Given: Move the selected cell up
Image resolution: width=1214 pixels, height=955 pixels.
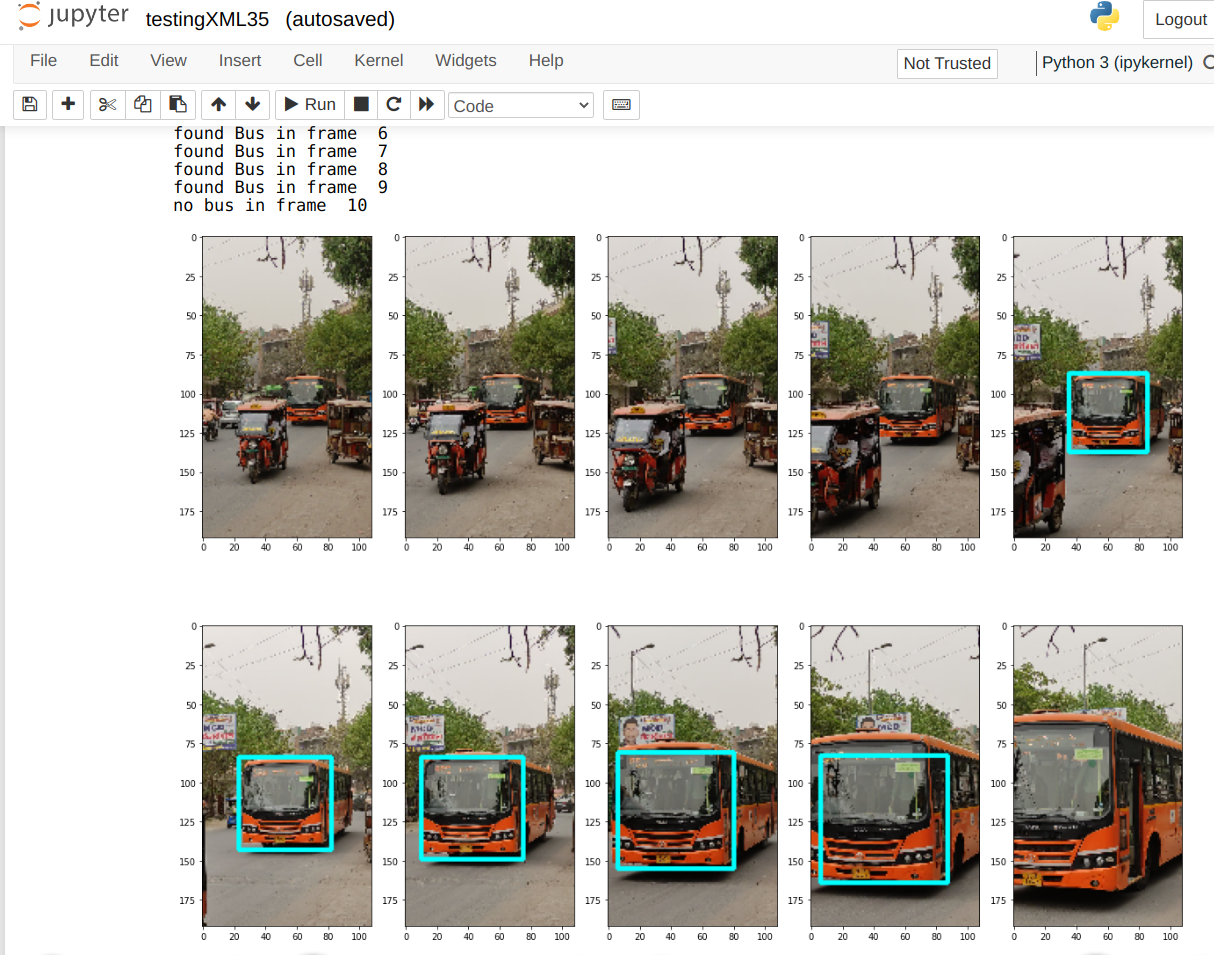Looking at the screenshot, I should pos(217,104).
